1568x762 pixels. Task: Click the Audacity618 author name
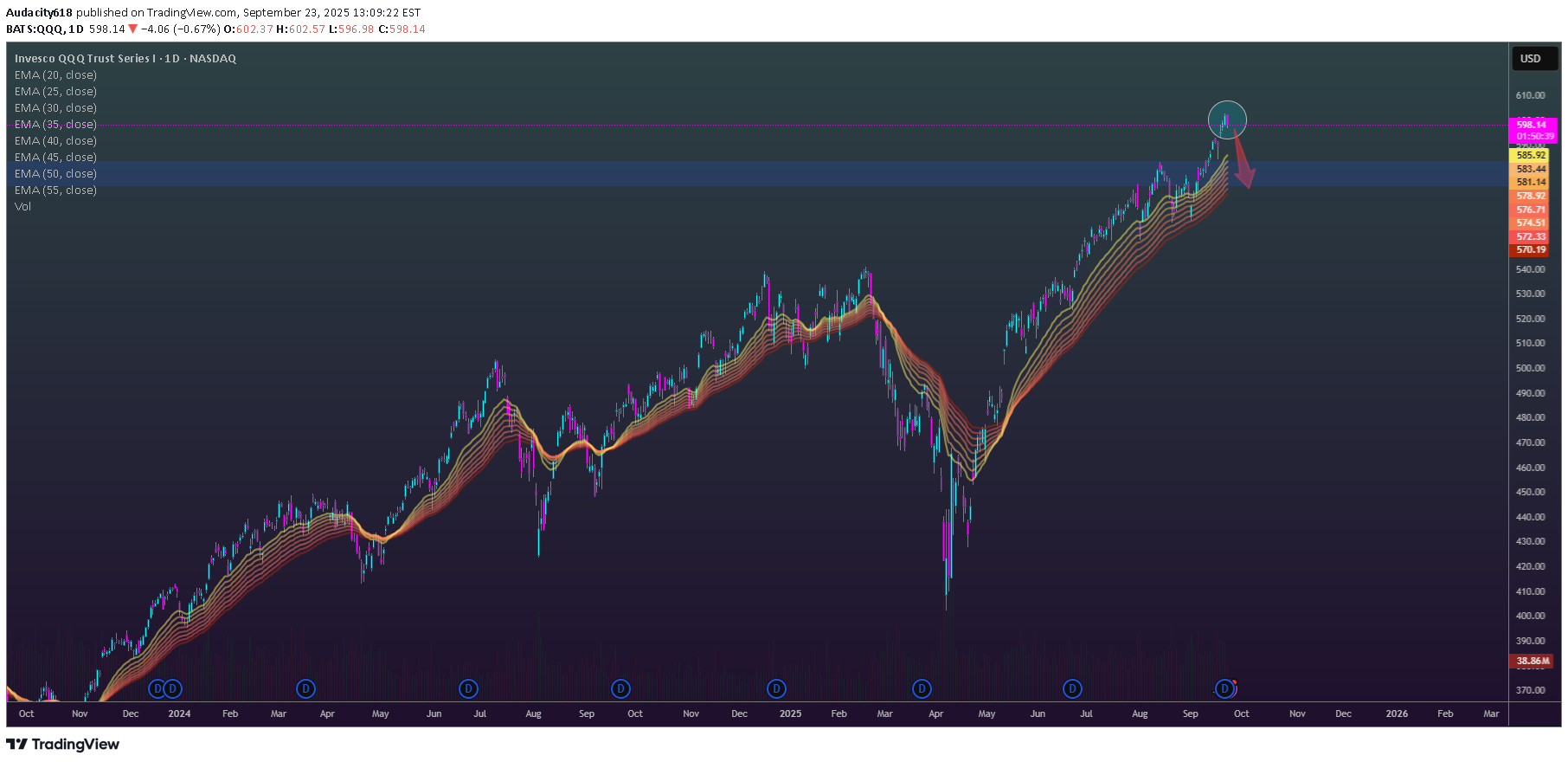click(39, 13)
